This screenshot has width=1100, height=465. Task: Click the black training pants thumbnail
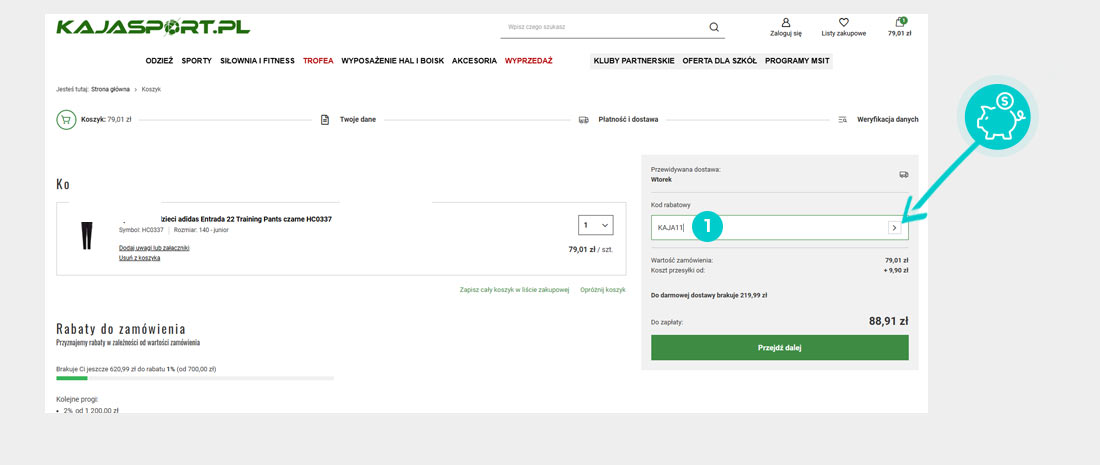pyautogui.click(x=86, y=236)
